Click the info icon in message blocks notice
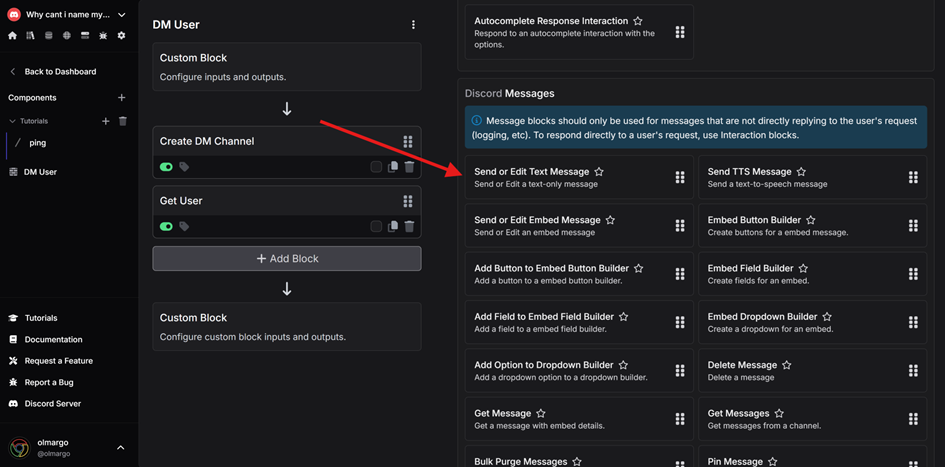Screen dimensions: 945x467 click(477, 121)
